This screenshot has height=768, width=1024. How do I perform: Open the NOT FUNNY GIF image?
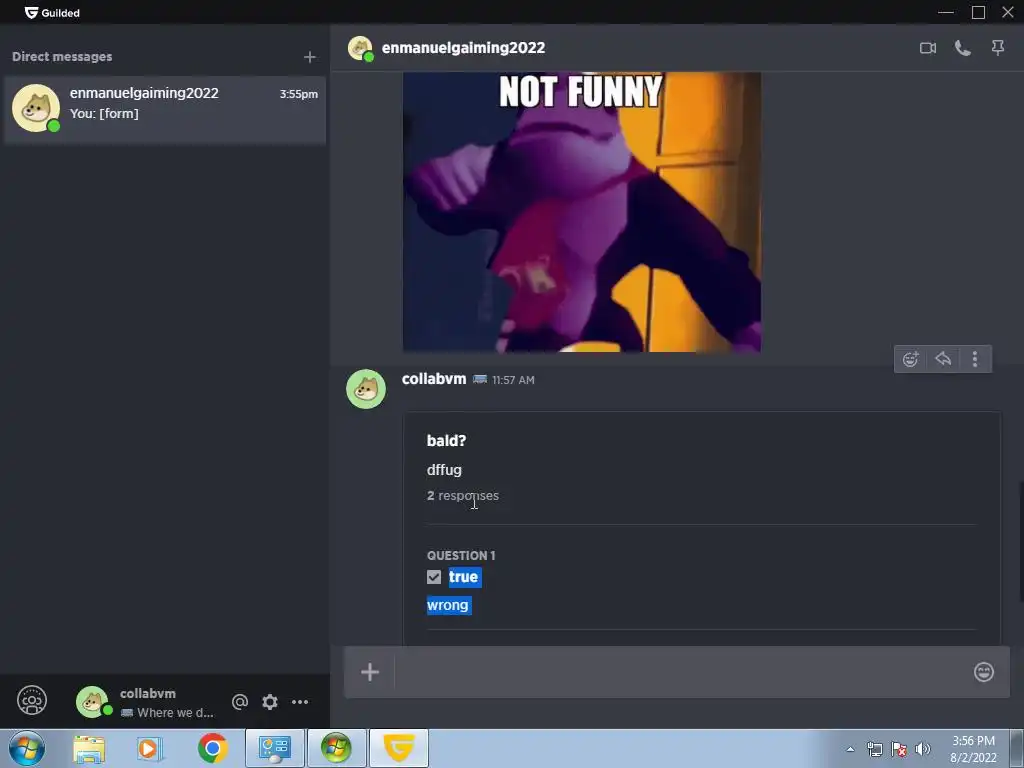click(581, 212)
